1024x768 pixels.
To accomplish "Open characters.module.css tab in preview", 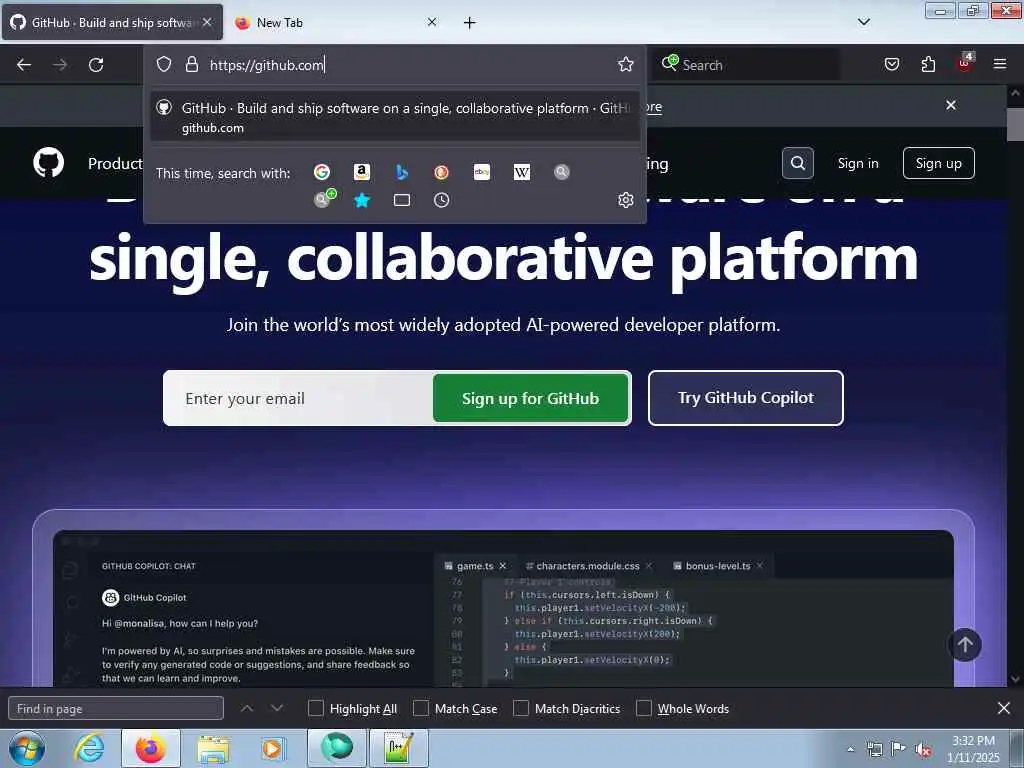I will [x=588, y=566].
